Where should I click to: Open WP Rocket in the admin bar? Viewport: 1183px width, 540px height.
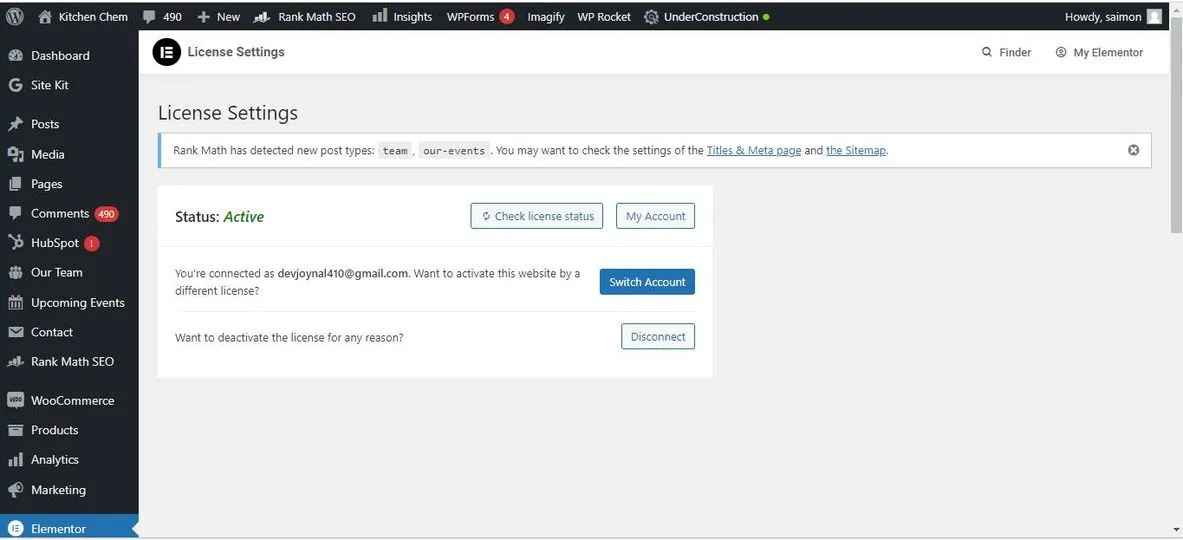pyautogui.click(x=604, y=17)
